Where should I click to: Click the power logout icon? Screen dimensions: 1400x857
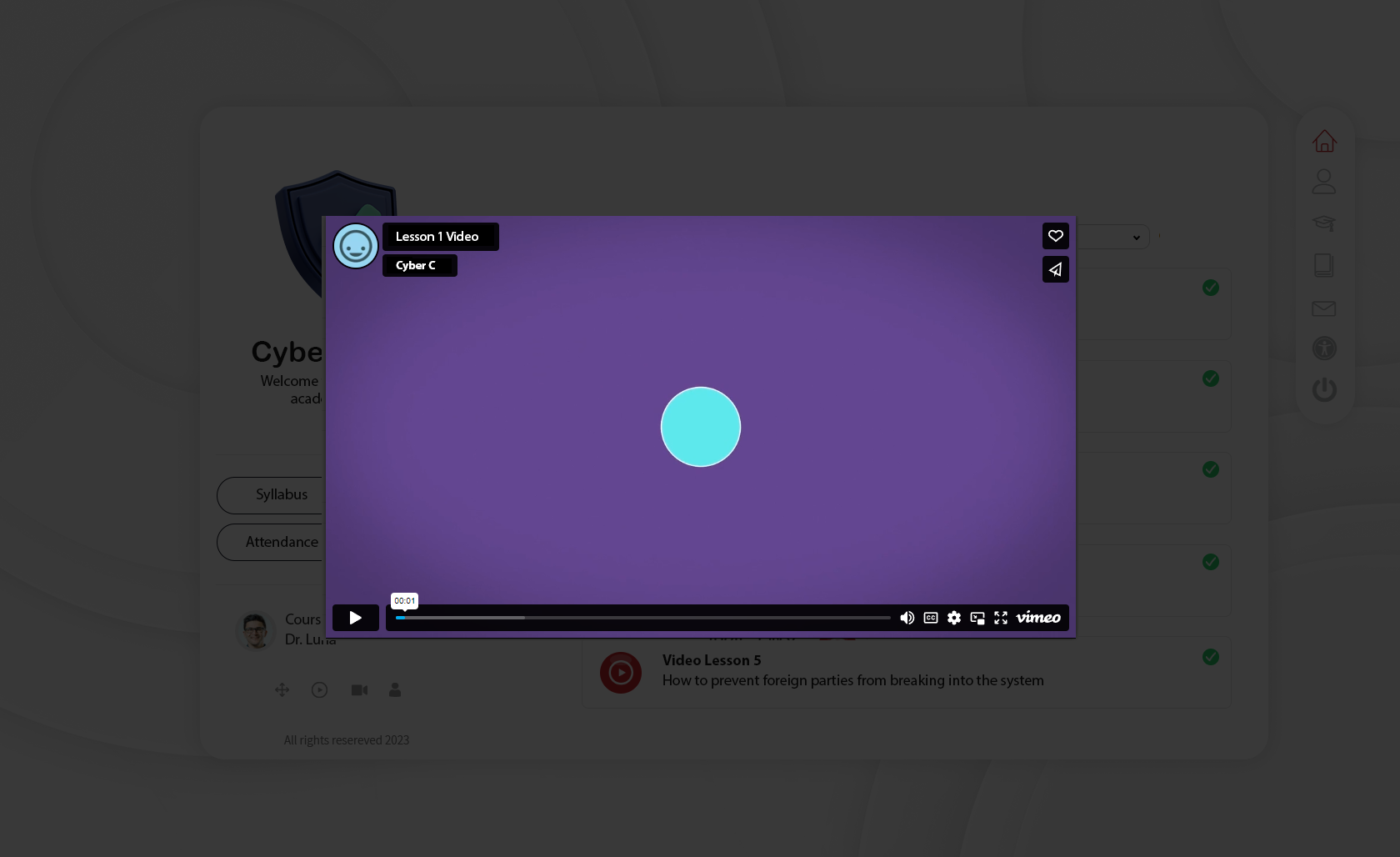tap(1324, 389)
